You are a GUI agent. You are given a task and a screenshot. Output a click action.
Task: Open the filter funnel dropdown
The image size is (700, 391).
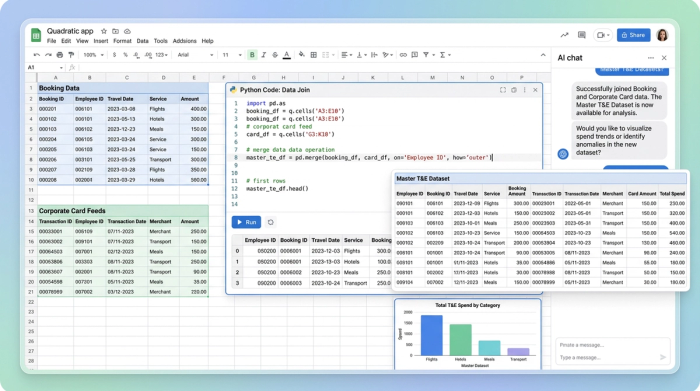pyautogui.click(x=428, y=55)
